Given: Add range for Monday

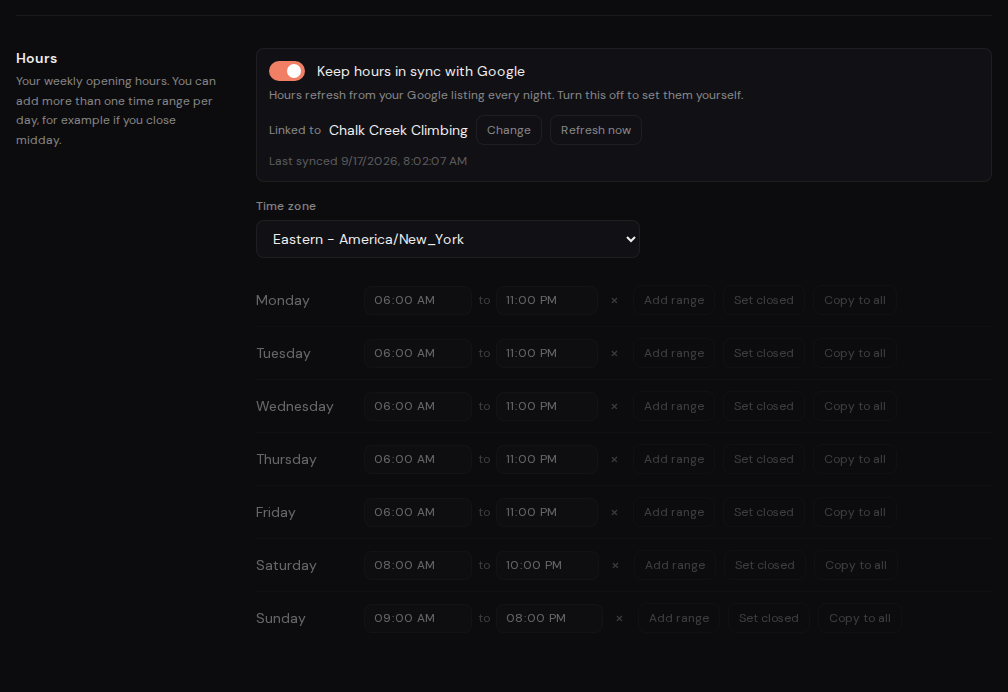Looking at the screenshot, I should (674, 300).
